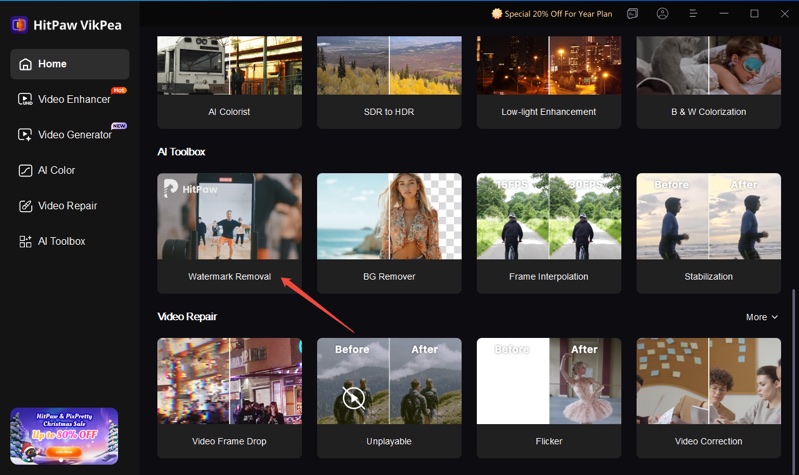Open the Watermark Removal thumbnail

pyautogui.click(x=229, y=216)
